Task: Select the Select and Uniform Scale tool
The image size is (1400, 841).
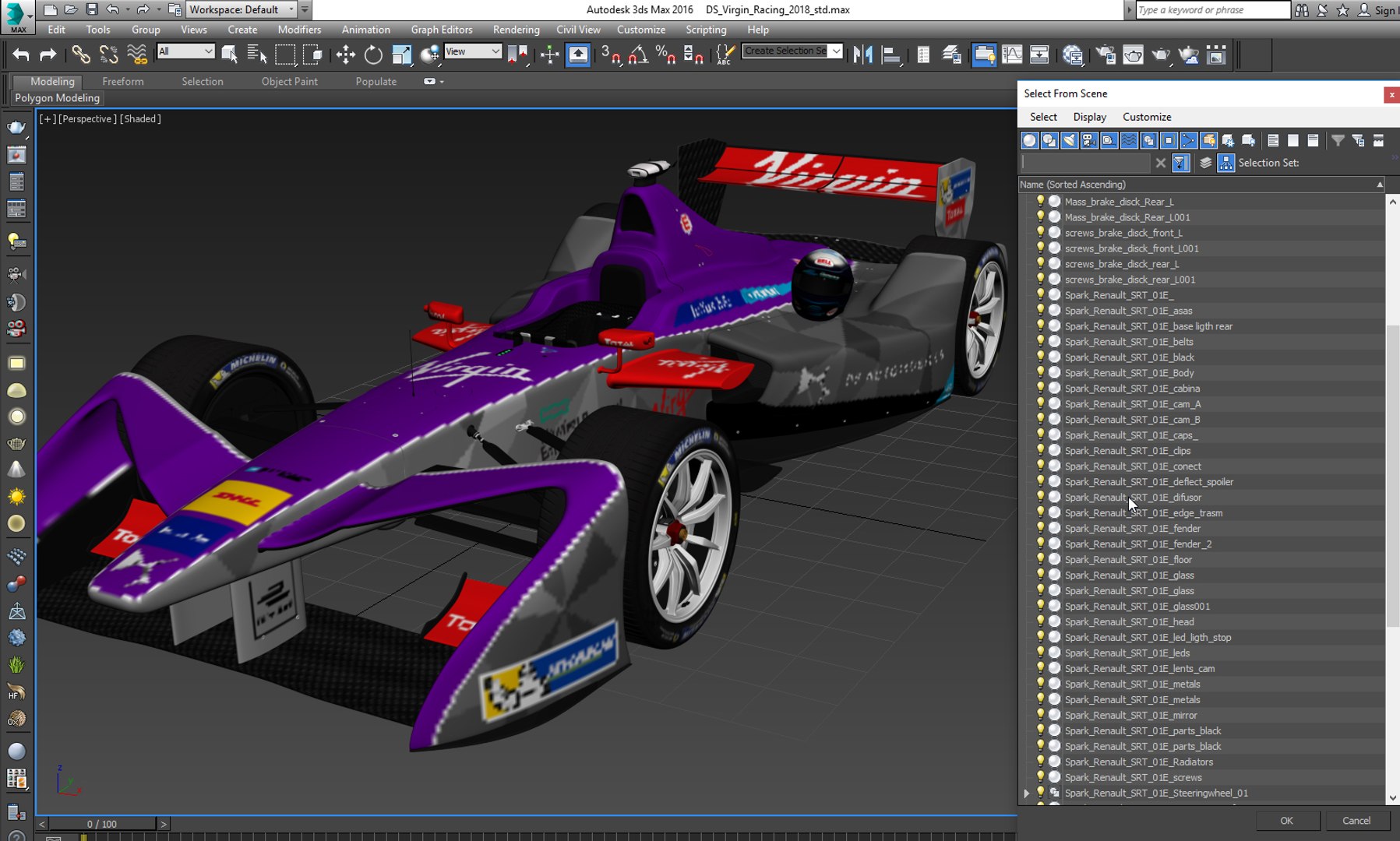Action: 401,55
